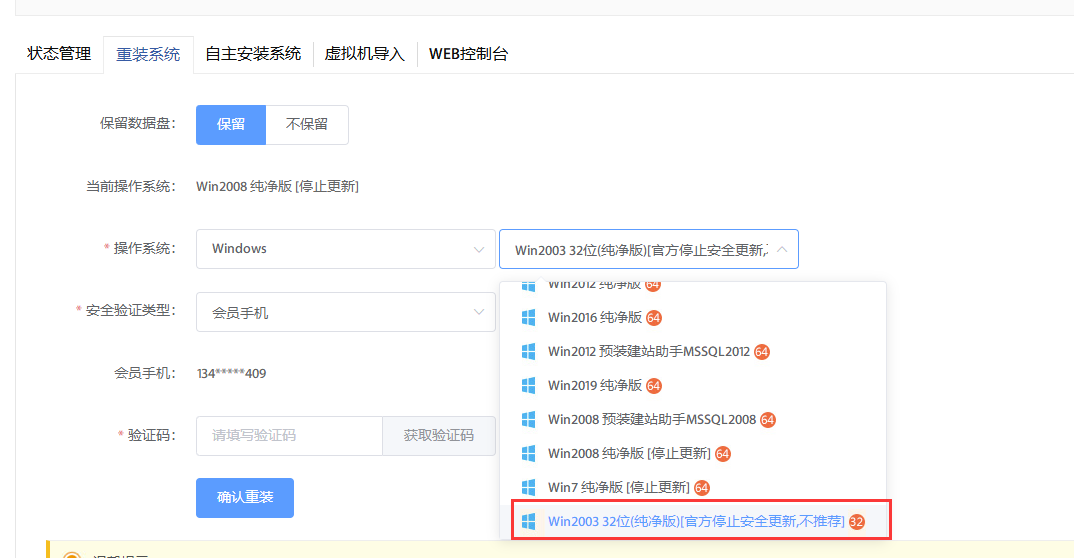Viewport: 1074px width, 558px height.
Task: Select 不保留 data disk option
Action: click(x=307, y=125)
